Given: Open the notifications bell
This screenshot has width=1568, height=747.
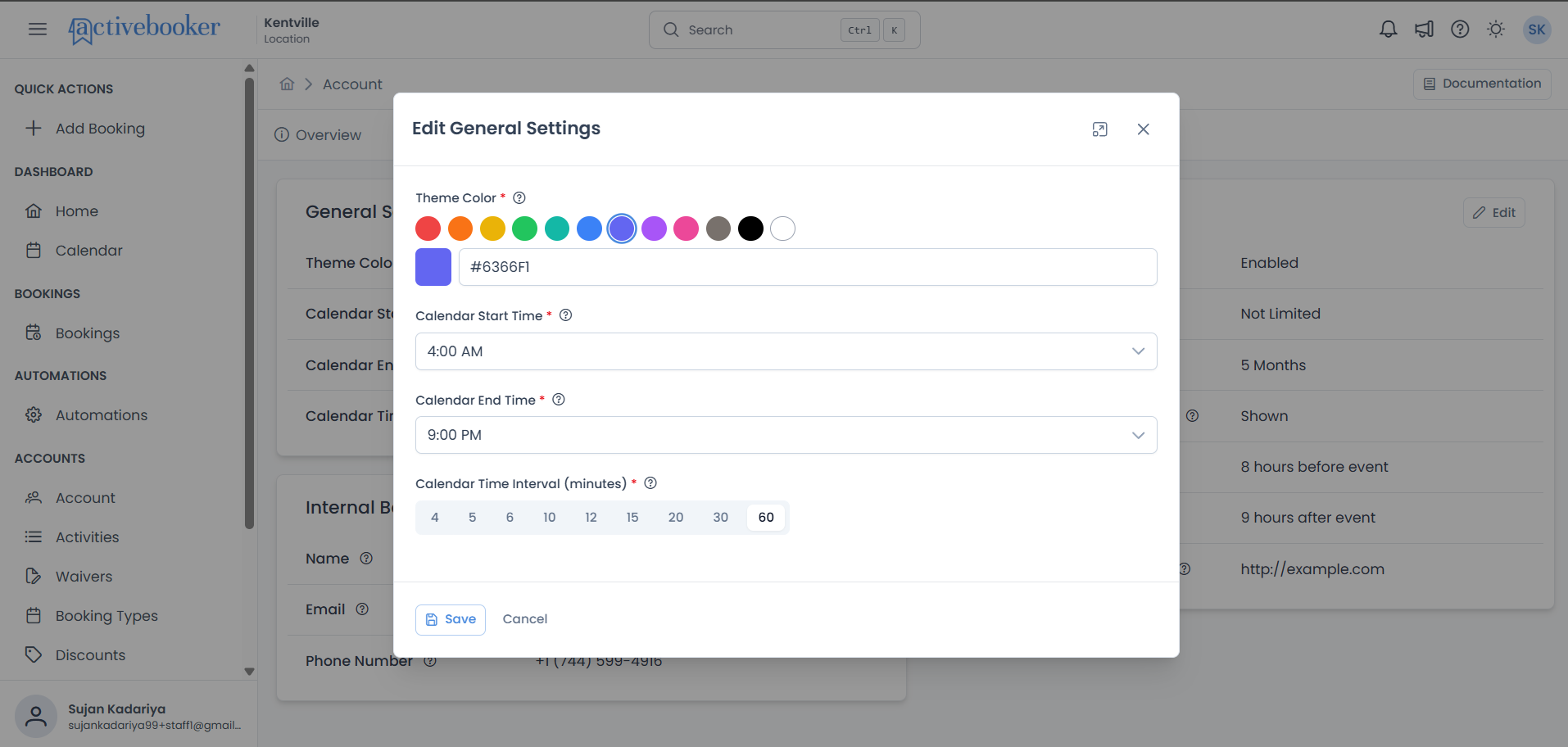Looking at the screenshot, I should pos(1388,29).
